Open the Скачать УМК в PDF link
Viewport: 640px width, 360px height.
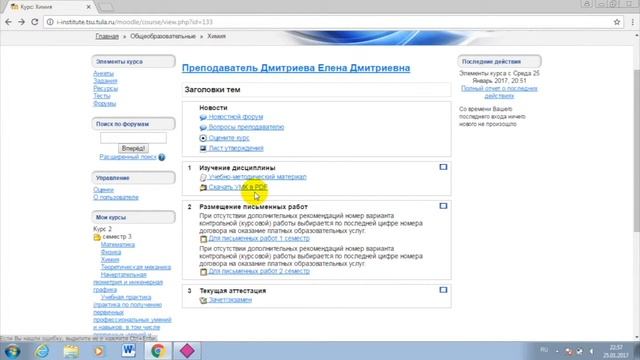[x=238, y=187]
